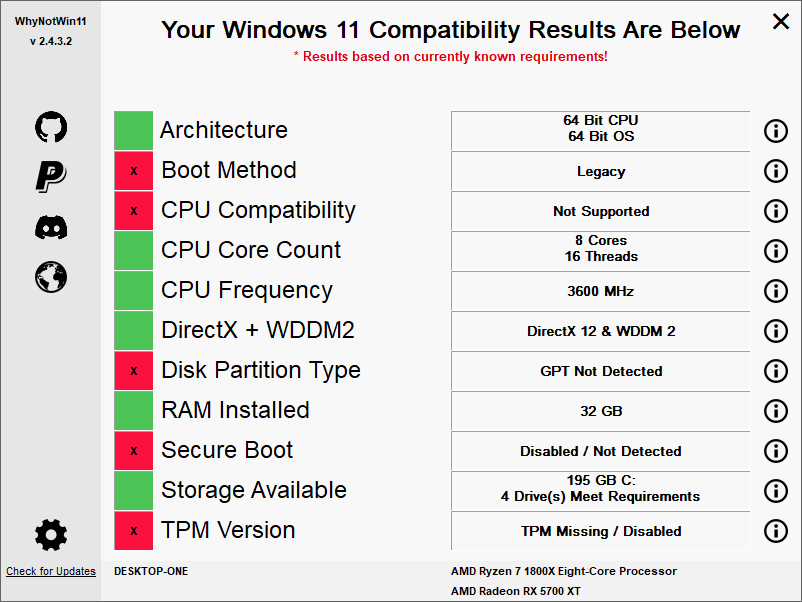Click the Check for Updates link
The image size is (802, 602).
point(51,572)
